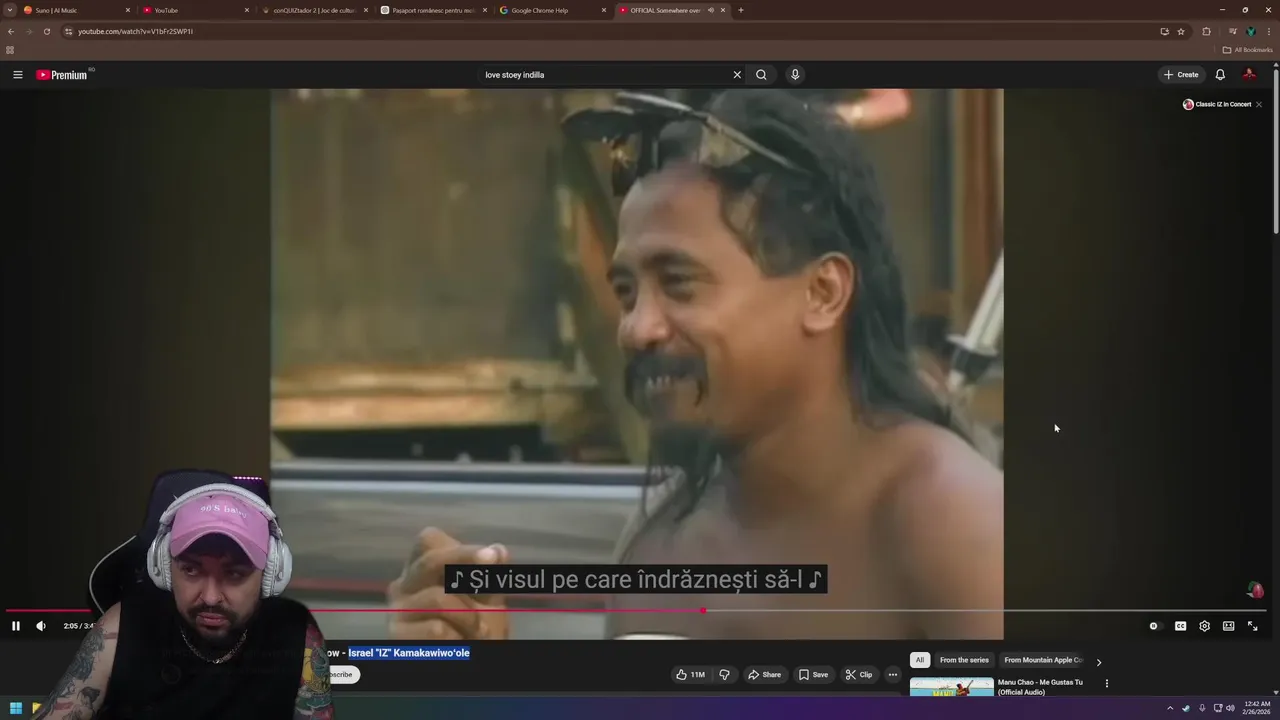This screenshot has height=720, width=1280.
Task: Open the Chrome three-dot menu
Action: point(1268,31)
